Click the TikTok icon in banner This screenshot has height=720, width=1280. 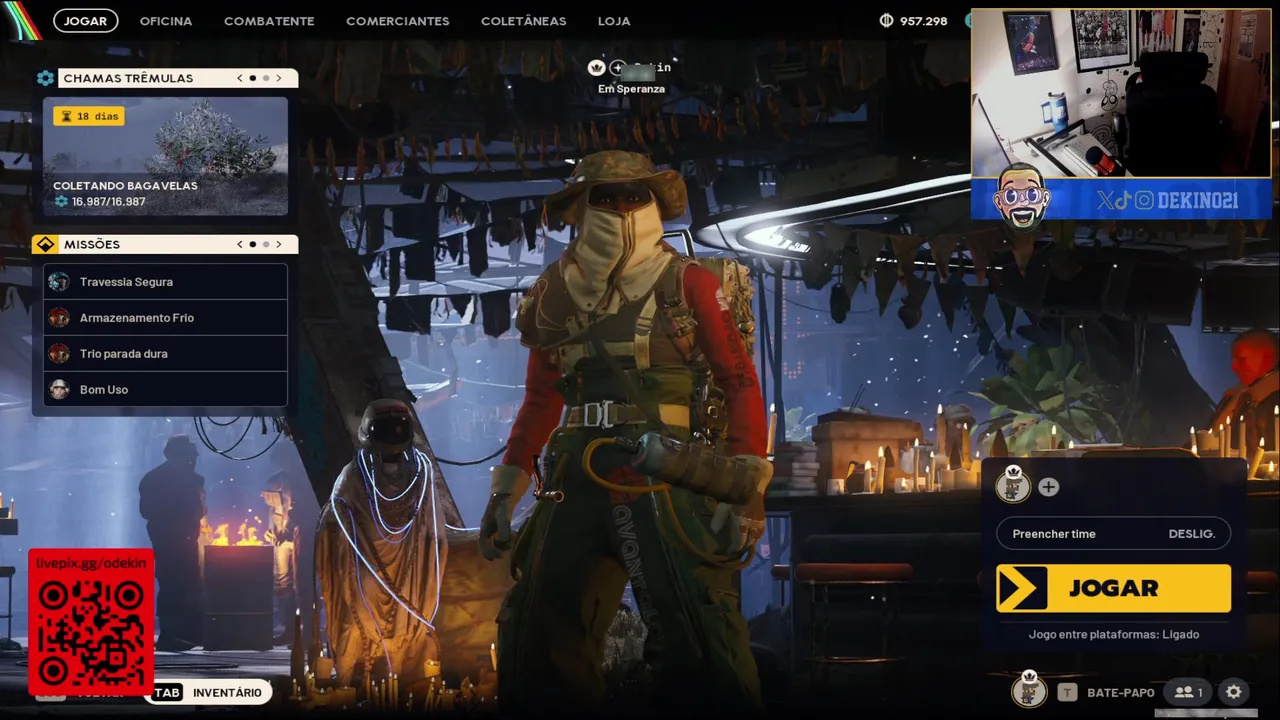pyautogui.click(x=1123, y=201)
